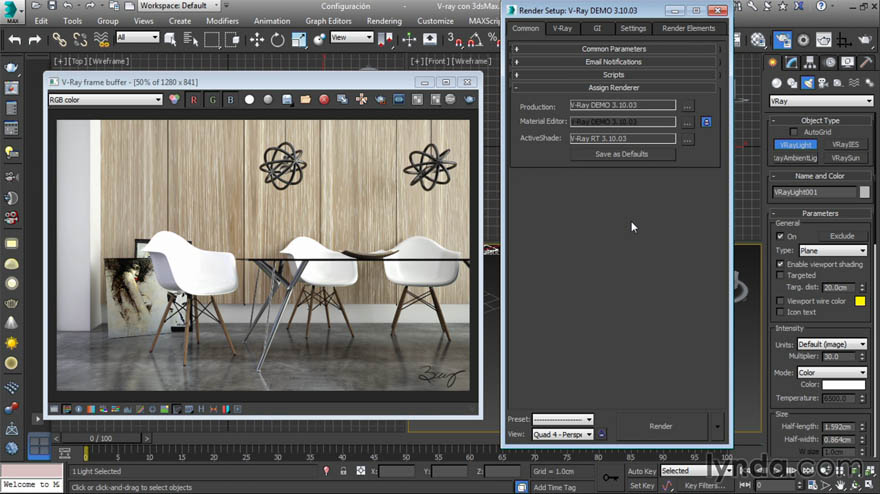880x494 pixels.
Task: Open the reference coordinate View dropdown
Action: tap(351, 38)
